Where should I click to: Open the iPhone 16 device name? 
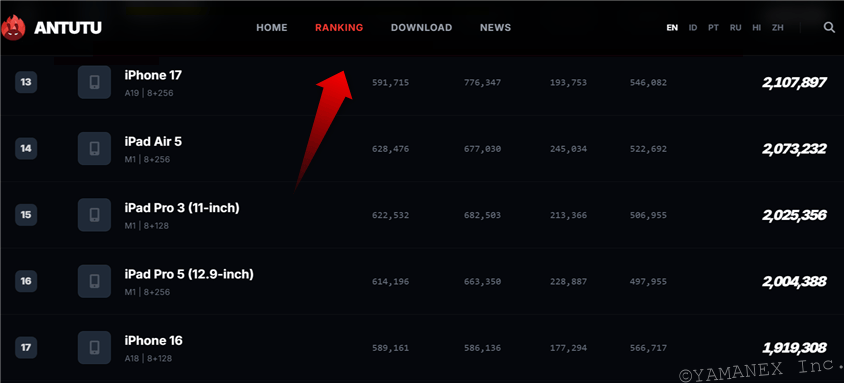[x=153, y=341]
